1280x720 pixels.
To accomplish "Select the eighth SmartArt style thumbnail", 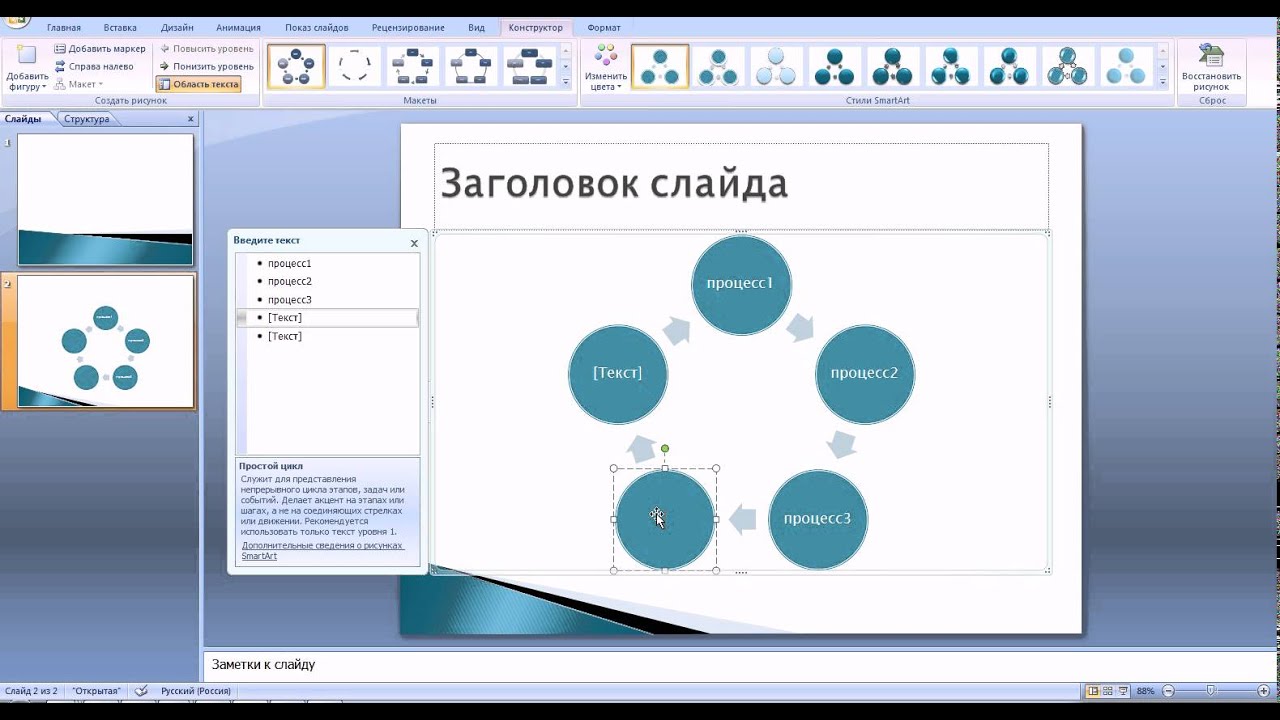I will [1068, 66].
